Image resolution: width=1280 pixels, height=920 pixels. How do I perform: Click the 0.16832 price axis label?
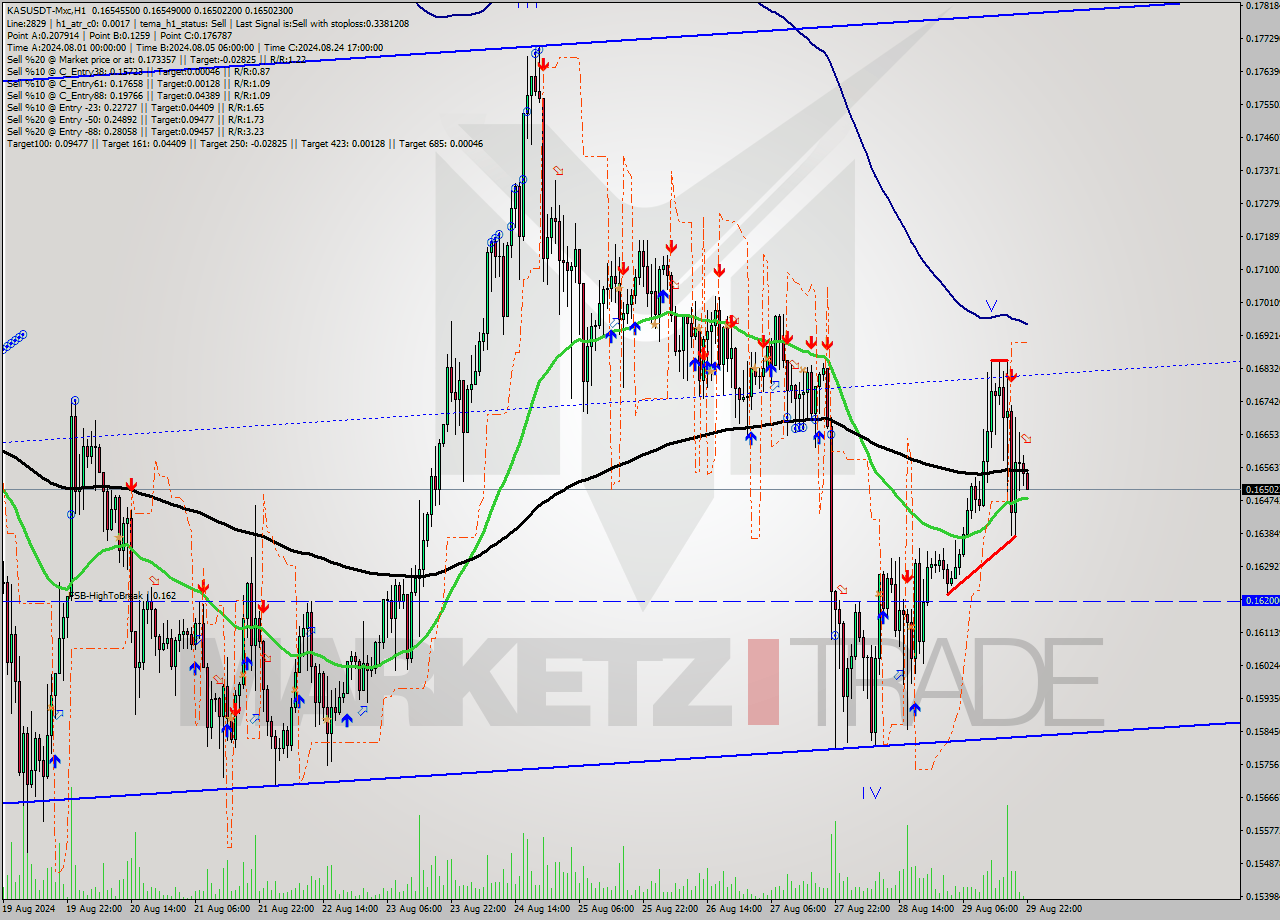(1262, 369)
